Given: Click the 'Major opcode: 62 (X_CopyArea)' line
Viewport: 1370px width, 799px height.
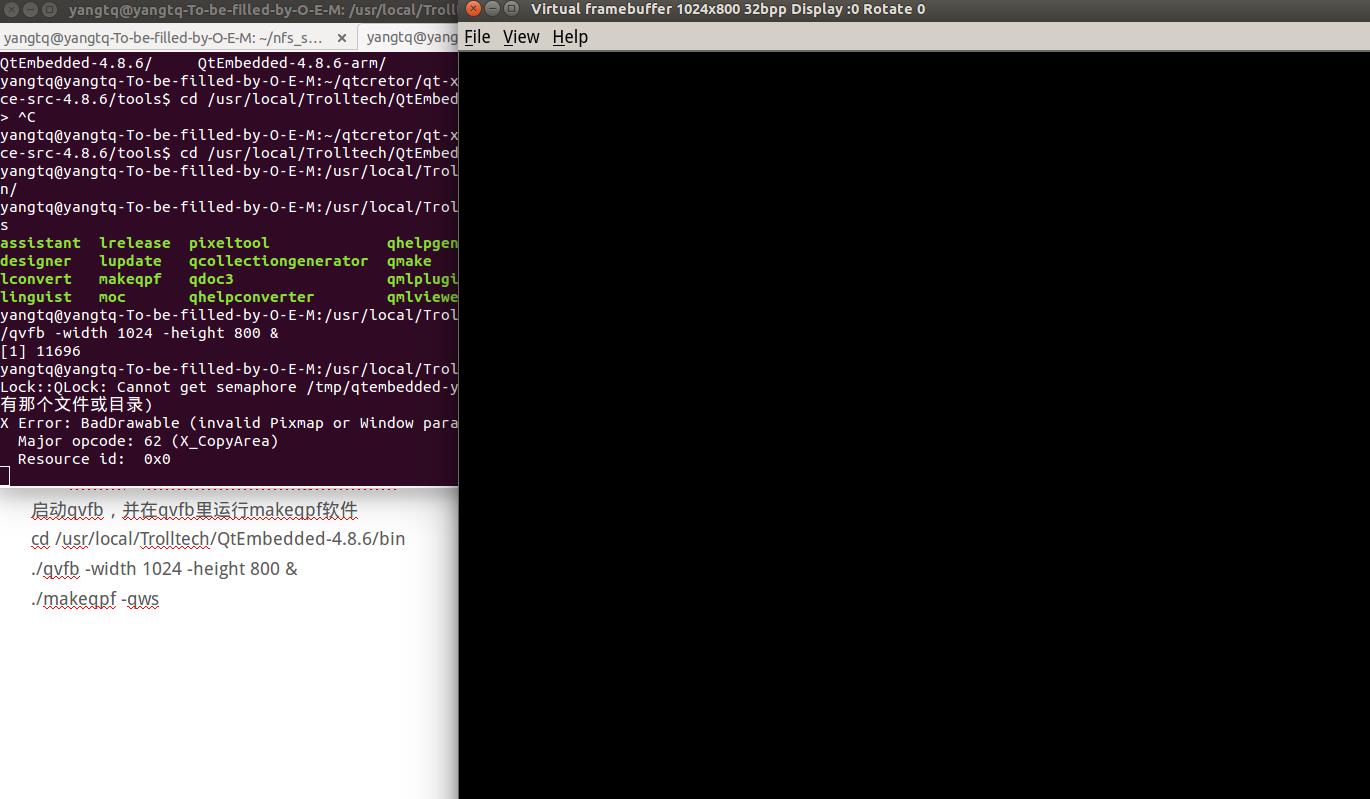Looking at the screenshot, I should coord(148,441).
